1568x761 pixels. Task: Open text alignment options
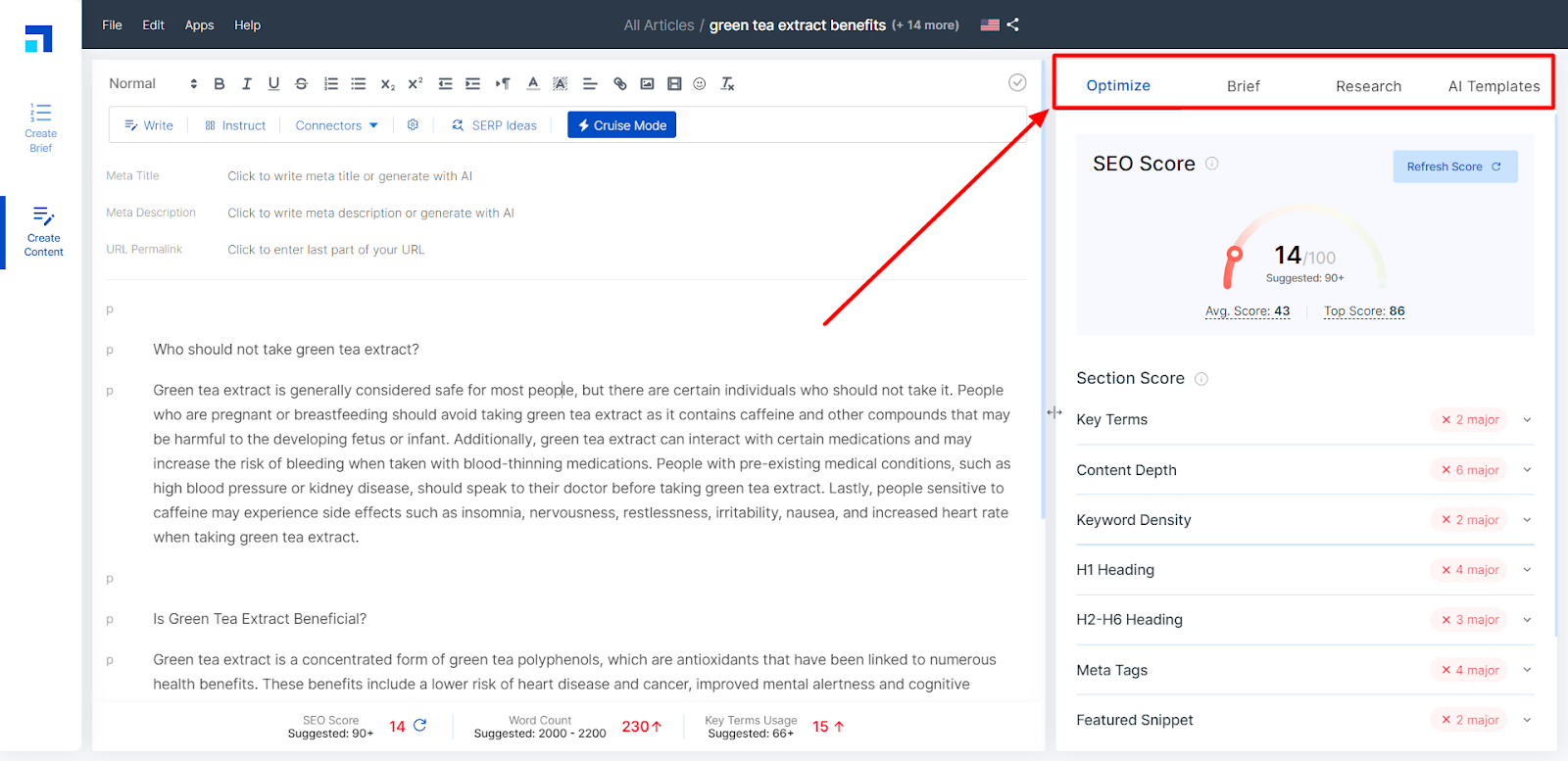tap(590, 84)
